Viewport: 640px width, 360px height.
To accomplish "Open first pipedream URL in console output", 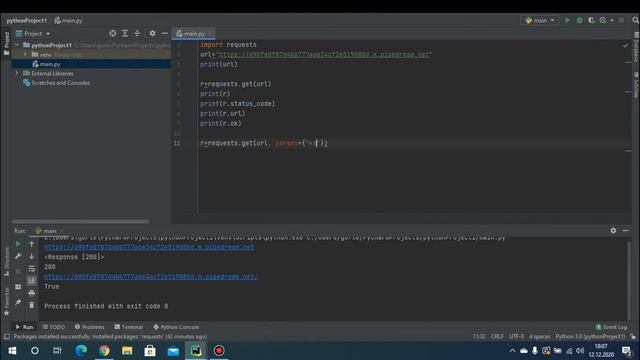I will pyautogui.click(x=149, y=247).
